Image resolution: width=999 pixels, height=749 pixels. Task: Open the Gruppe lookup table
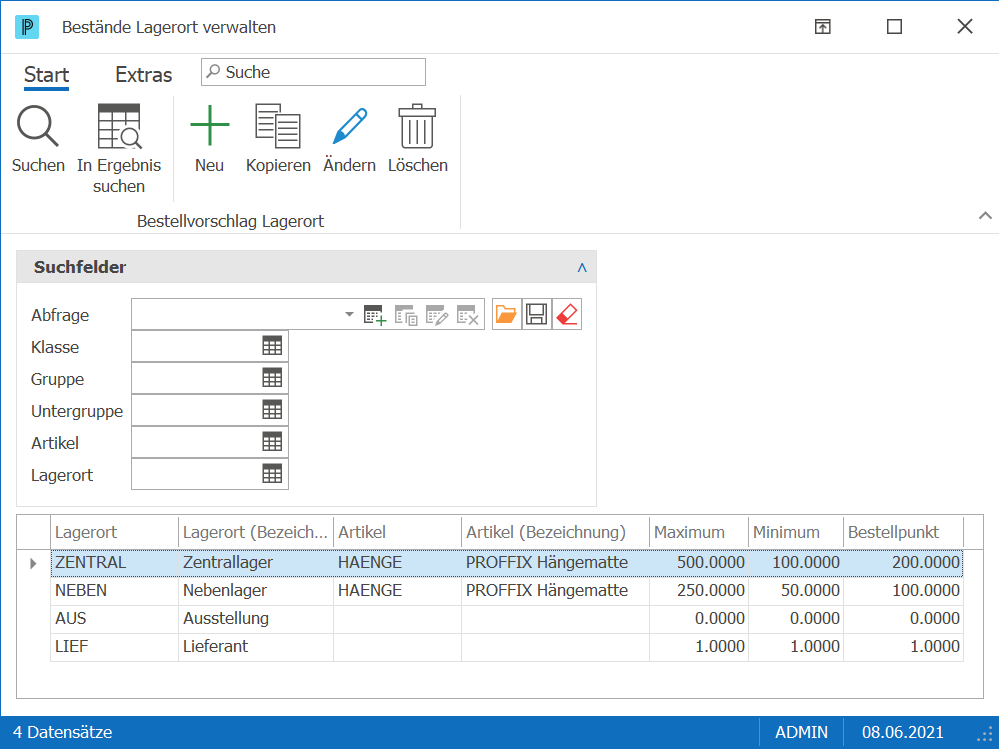[x=272, y=378]
